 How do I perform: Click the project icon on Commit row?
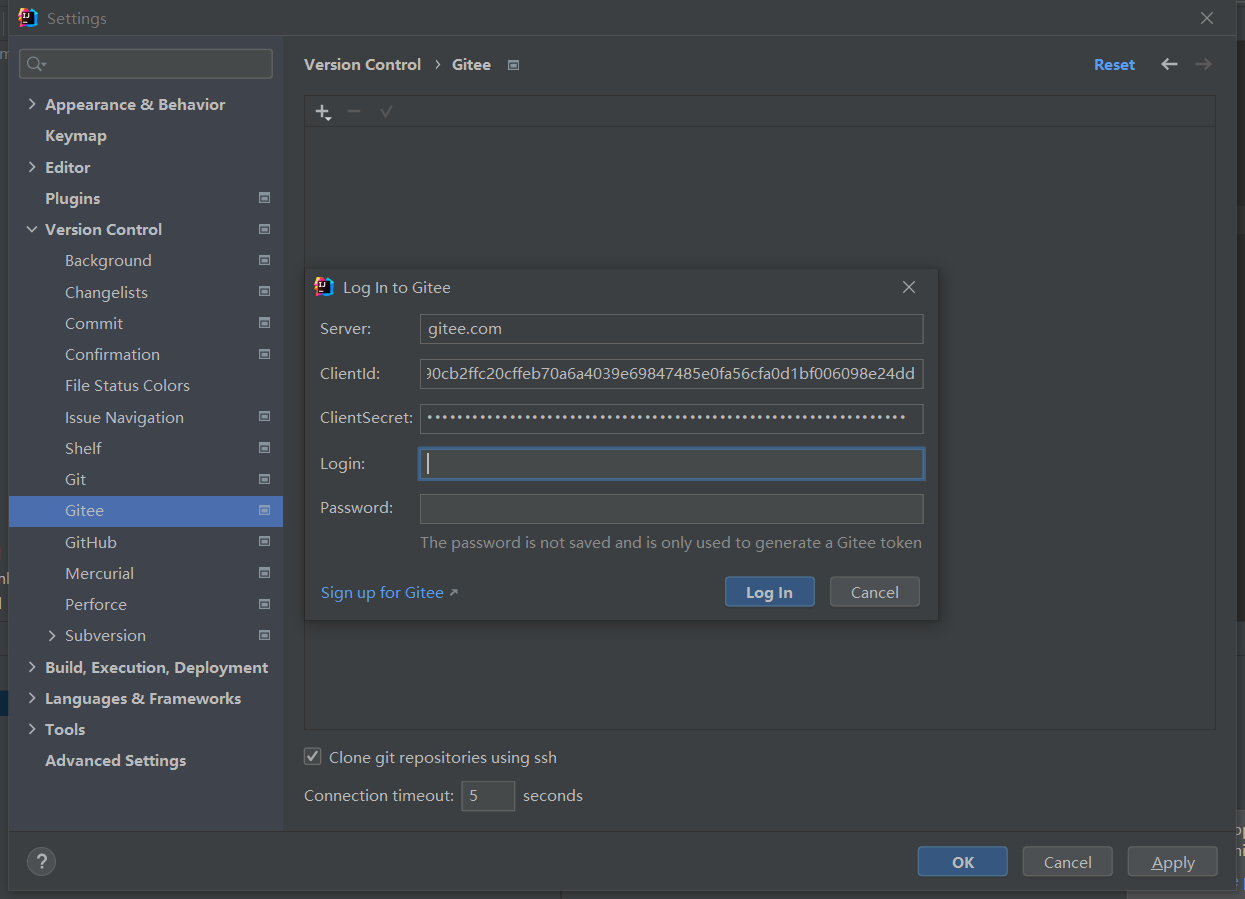tap(264, 323)
